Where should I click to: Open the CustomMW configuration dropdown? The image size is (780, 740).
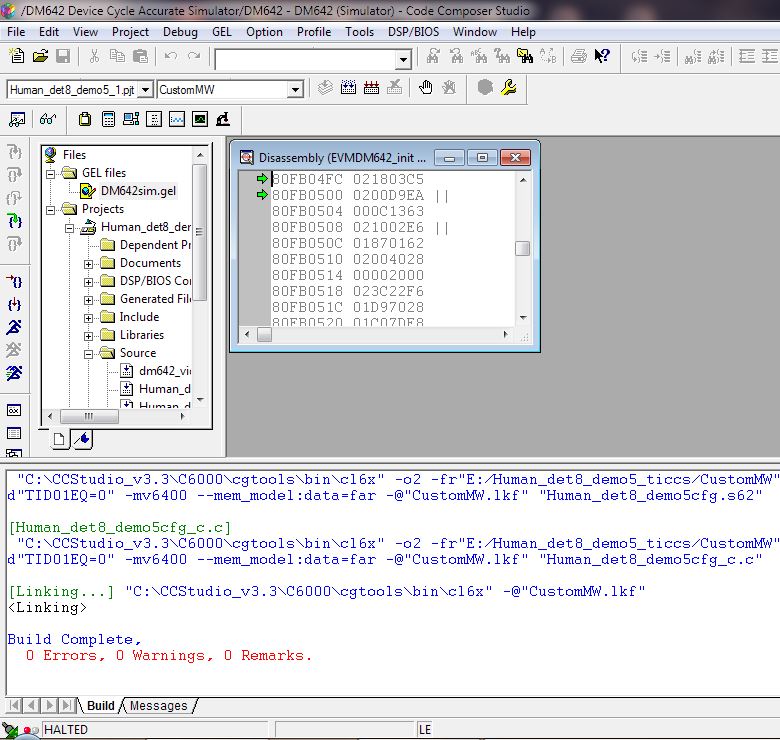(295, 90)
